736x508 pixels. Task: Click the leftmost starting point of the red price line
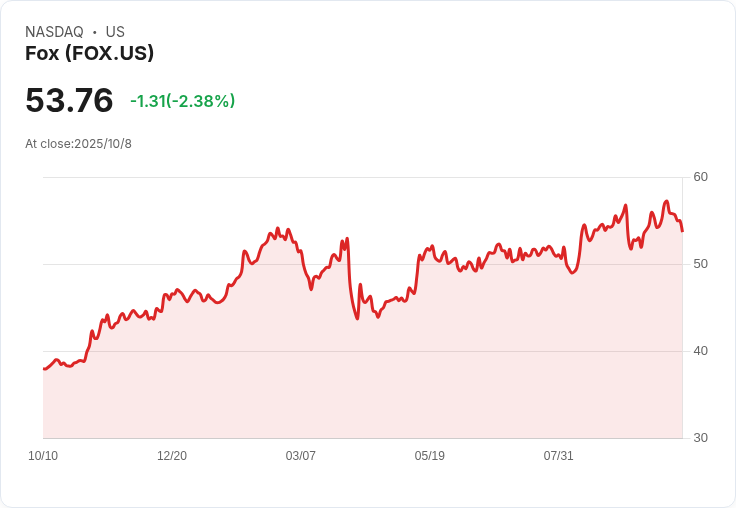point(44,369)
